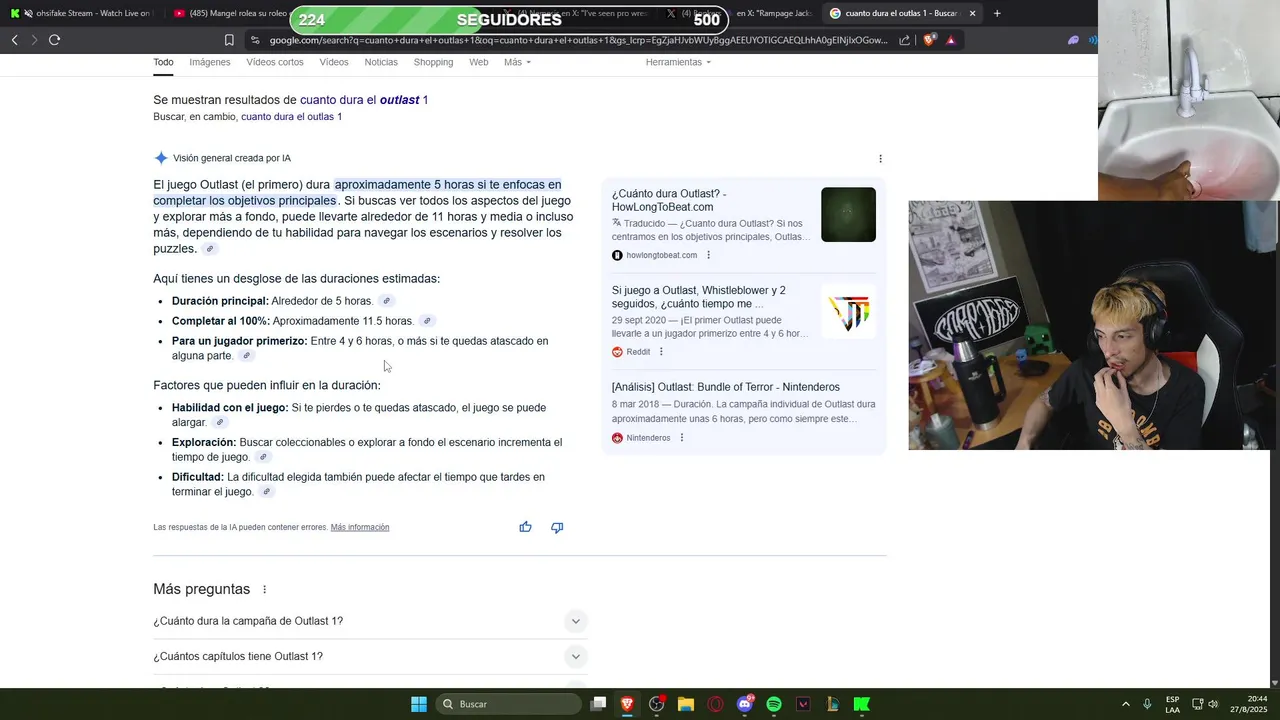Open three-dot menu next to 'Más preguntas'
1280x720 pixels.
click(x=264, y=590)
